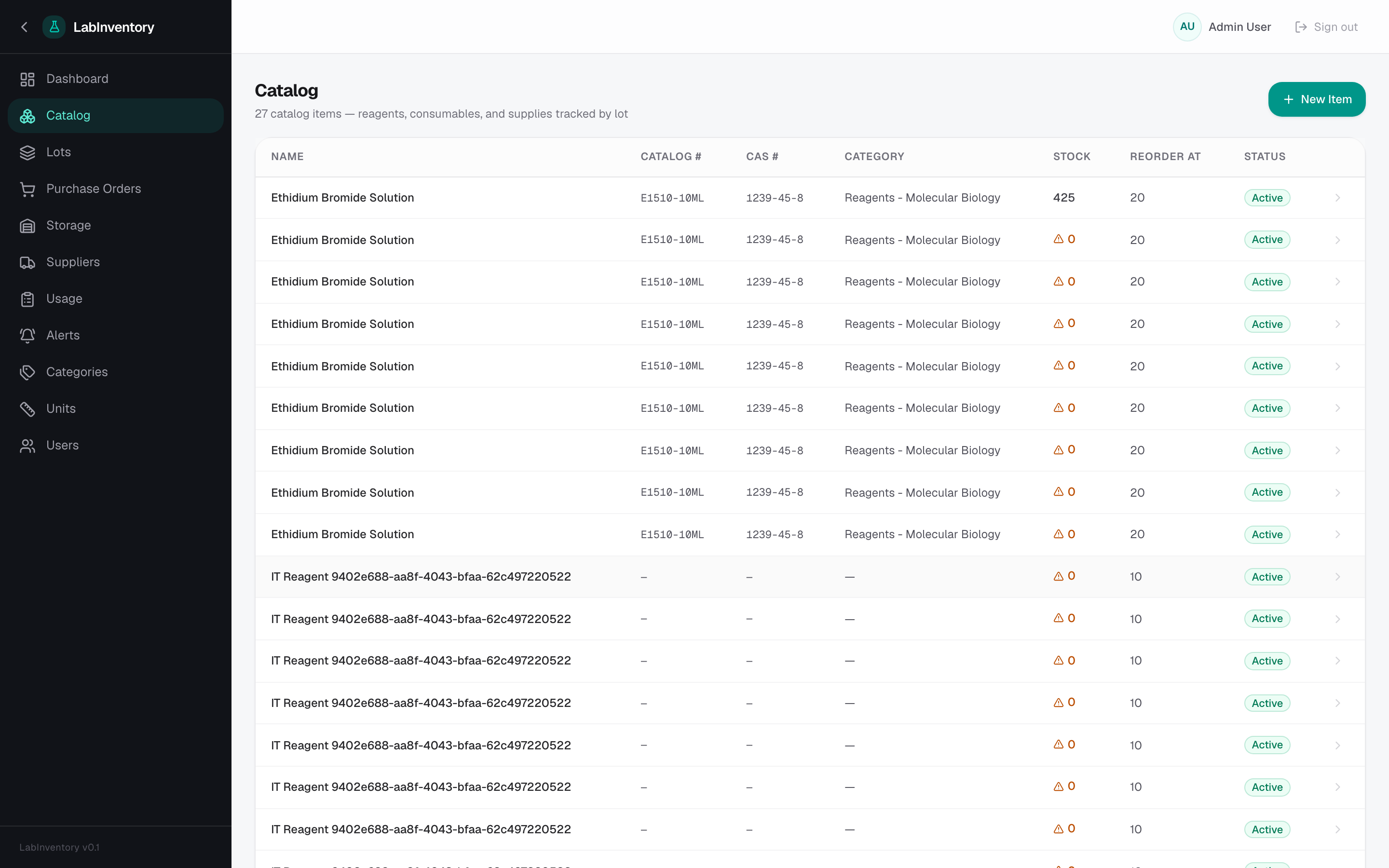Viewport: 1389px width, 868px height.
Task: Click first row's Reagents - Molecular Biology category
Action: coord(922,198)
